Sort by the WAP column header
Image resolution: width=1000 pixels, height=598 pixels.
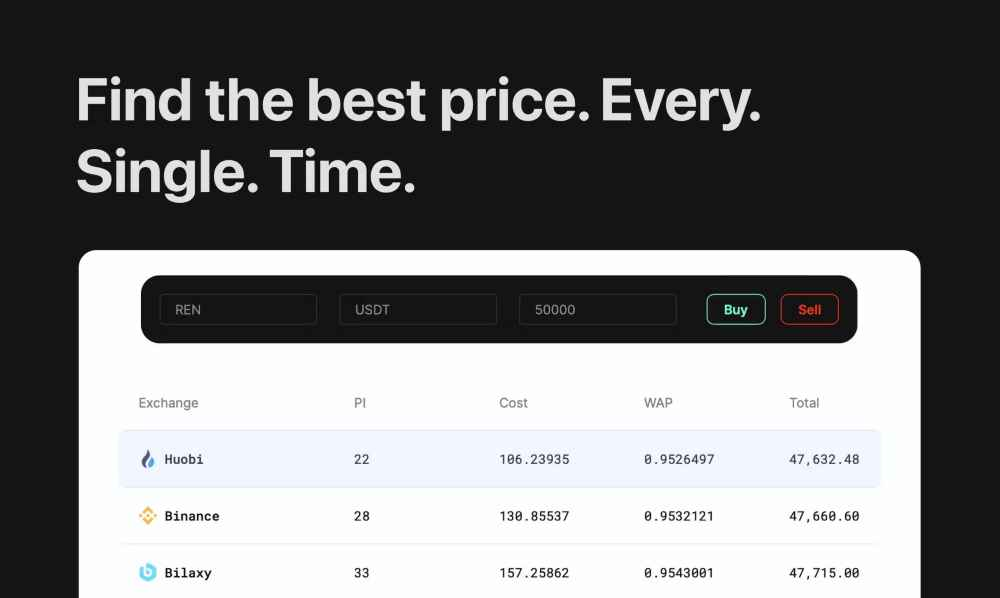point(658,403)
